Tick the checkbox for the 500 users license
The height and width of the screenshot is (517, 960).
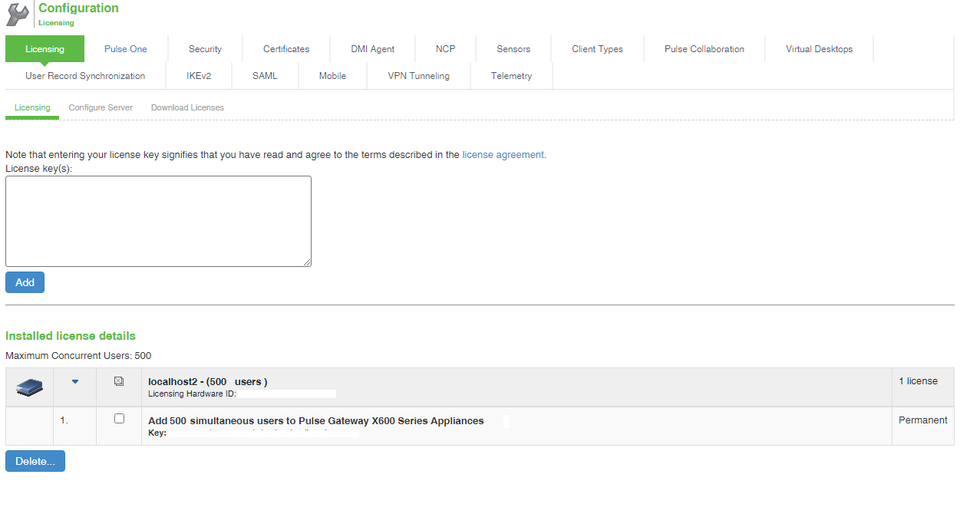pyautogui.click(x=119, y=419)
